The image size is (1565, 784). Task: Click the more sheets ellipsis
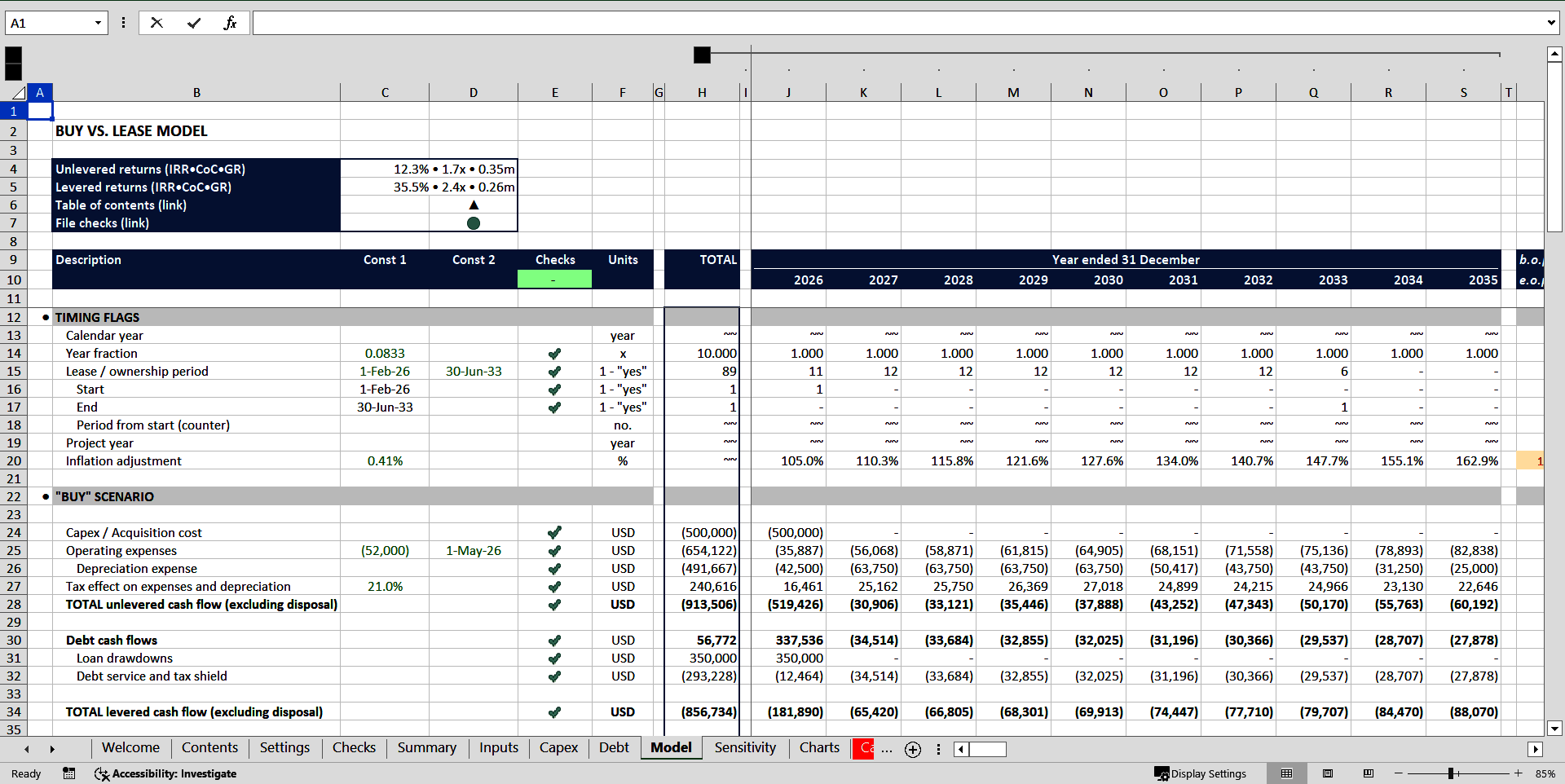tap(887, 749)
